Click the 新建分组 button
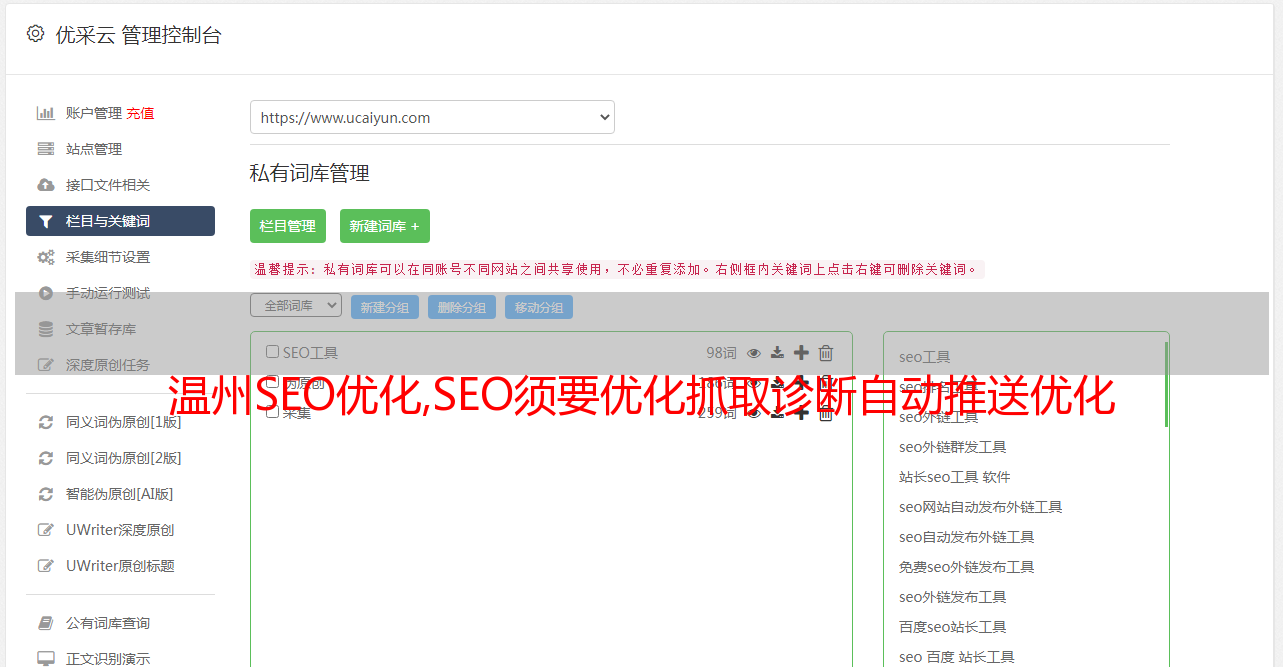Screen dimensions: 1283x667 click(x=385, y=307)
